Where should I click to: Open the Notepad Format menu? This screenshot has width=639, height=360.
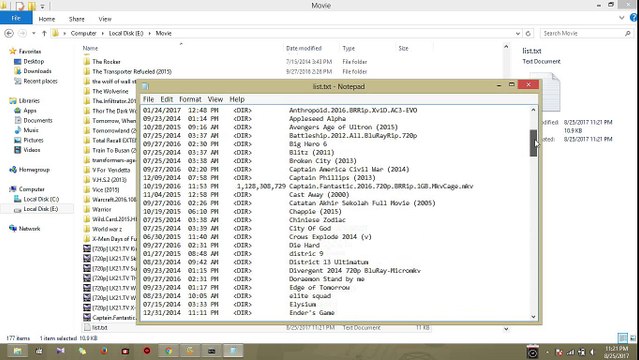click(x=190, y=99)
